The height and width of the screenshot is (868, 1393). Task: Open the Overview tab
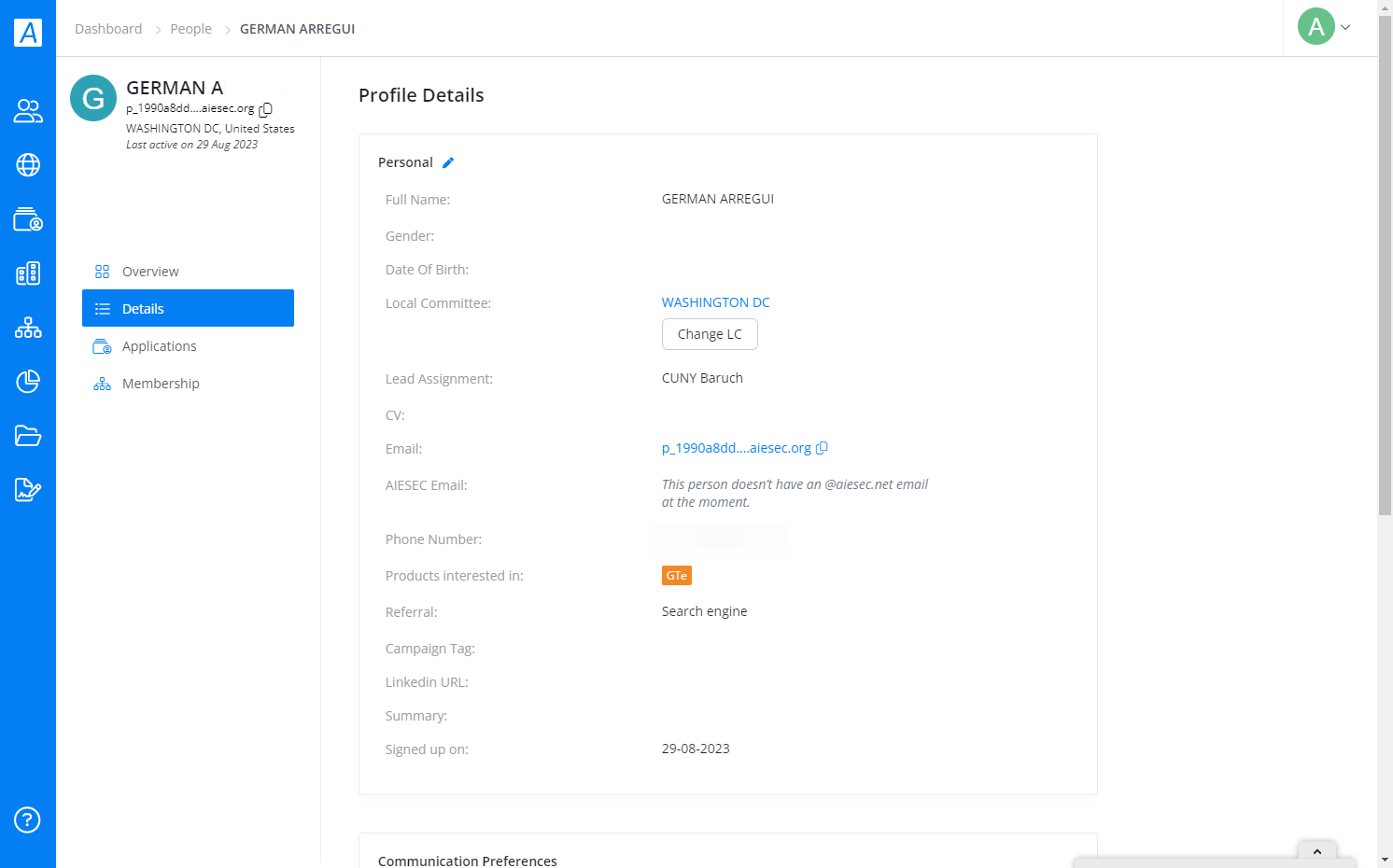tap(188, 272)
